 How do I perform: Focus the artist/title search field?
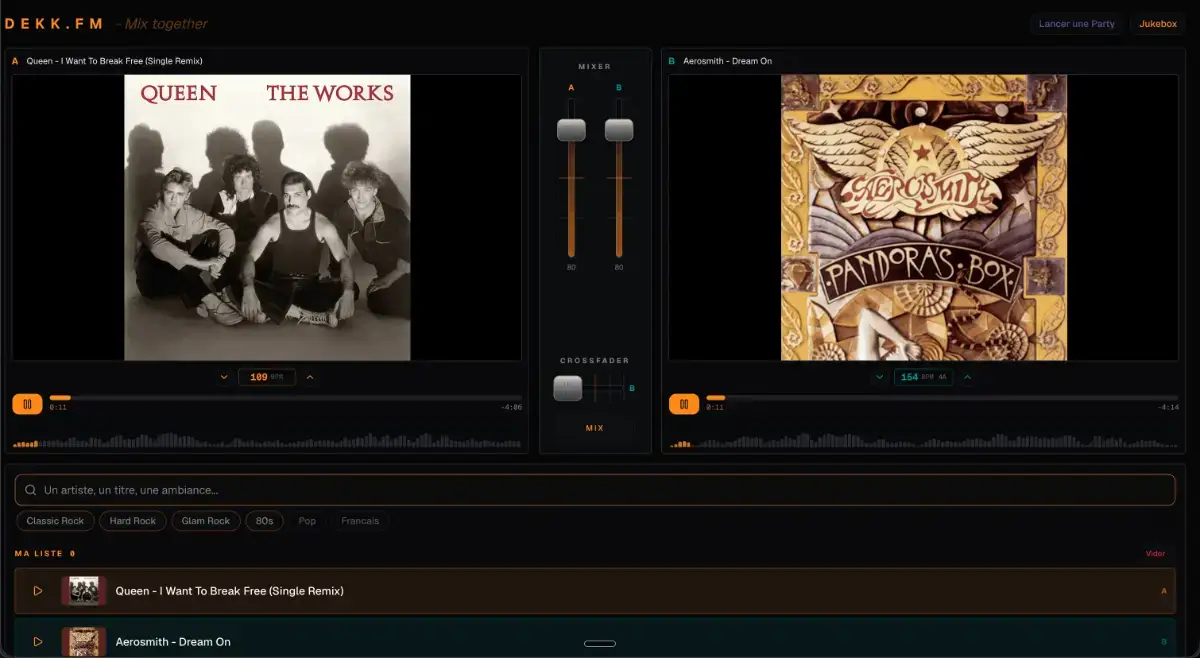(x=595, y=490)
